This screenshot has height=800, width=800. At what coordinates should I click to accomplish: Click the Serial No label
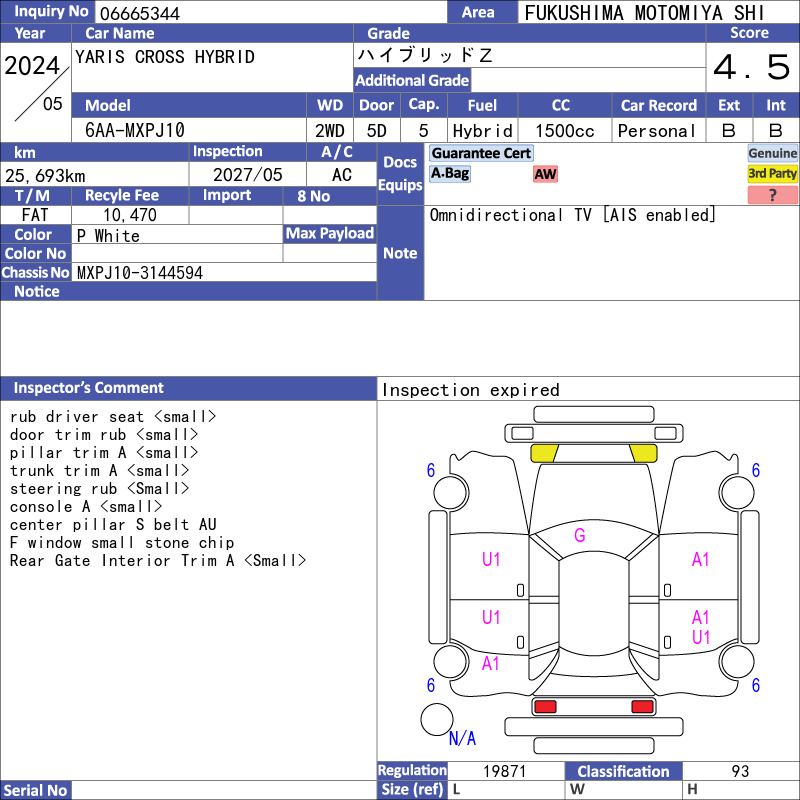pyautogui.click(x=36, y=790)
